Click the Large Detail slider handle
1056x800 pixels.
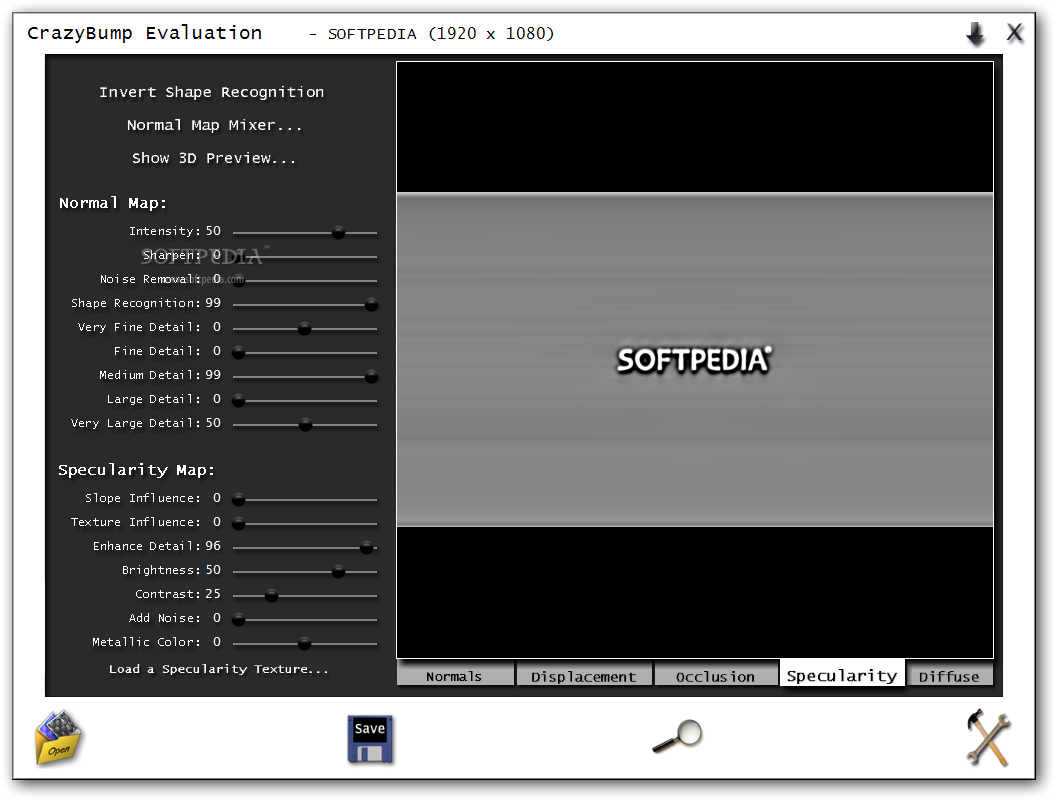pyautogui.click(x=238, y=401)
